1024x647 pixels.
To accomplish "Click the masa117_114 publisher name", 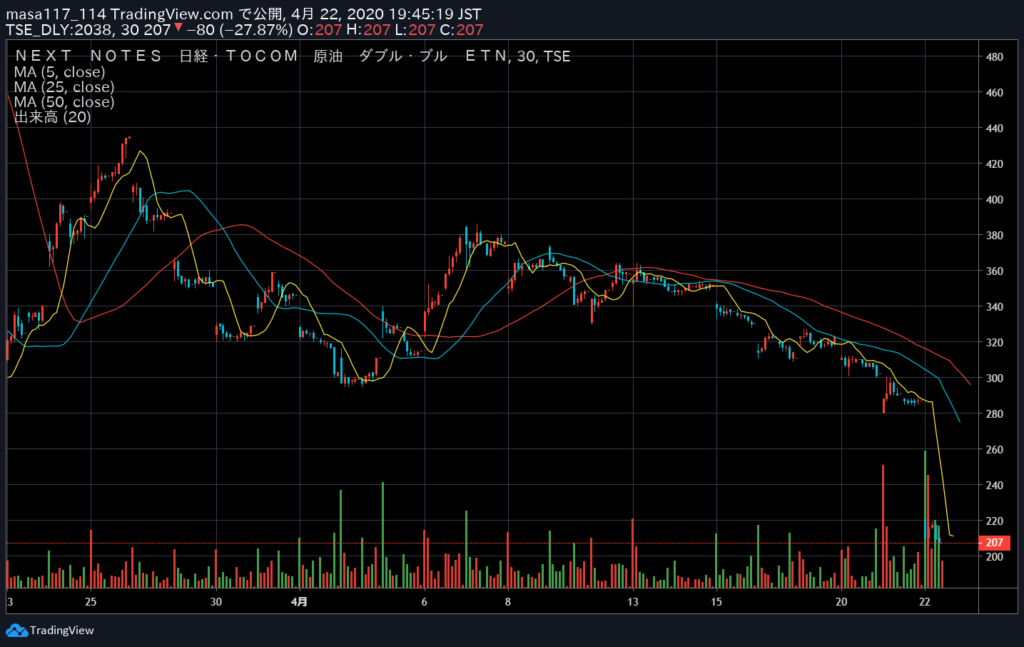I will 56,14.
